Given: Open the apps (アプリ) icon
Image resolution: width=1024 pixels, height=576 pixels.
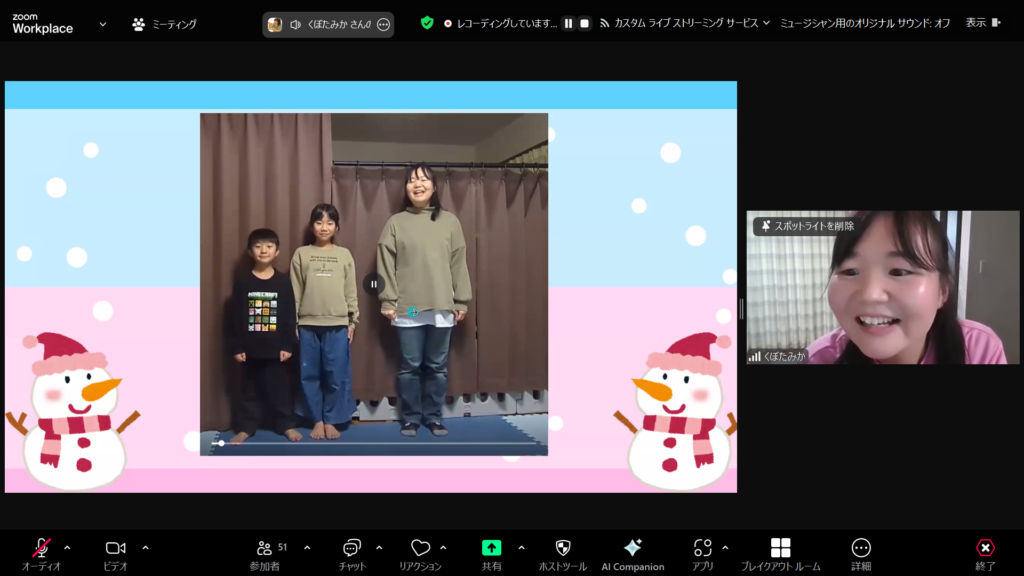Looking at the screenshot, I should click(x=702, y=548).
